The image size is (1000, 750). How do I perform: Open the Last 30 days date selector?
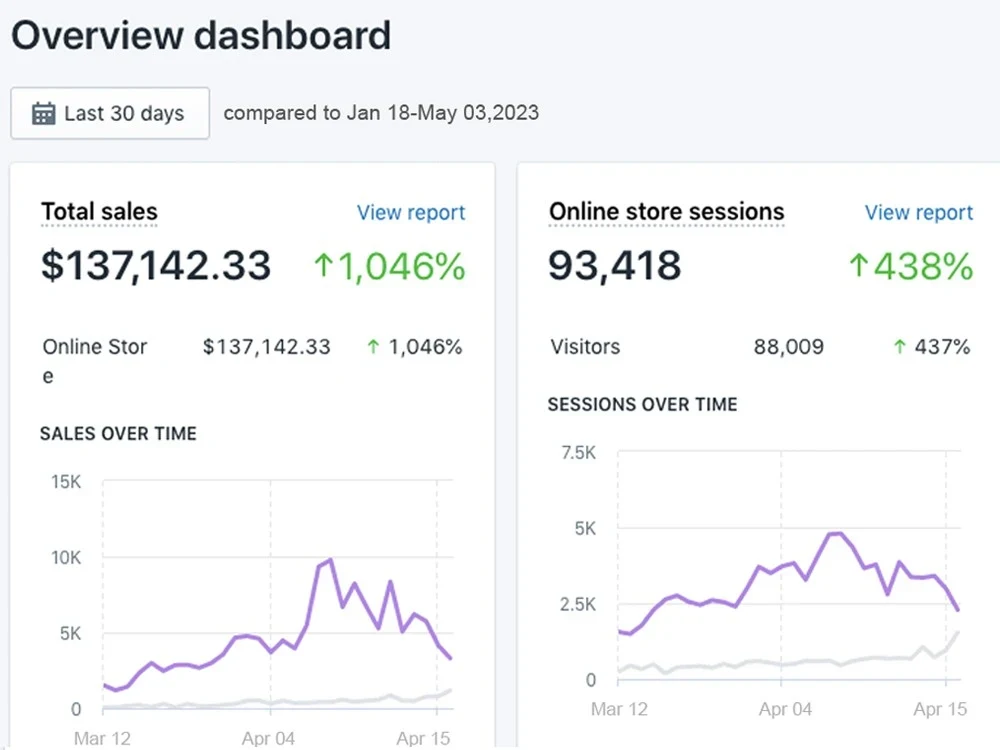click(x=109, y=113)
